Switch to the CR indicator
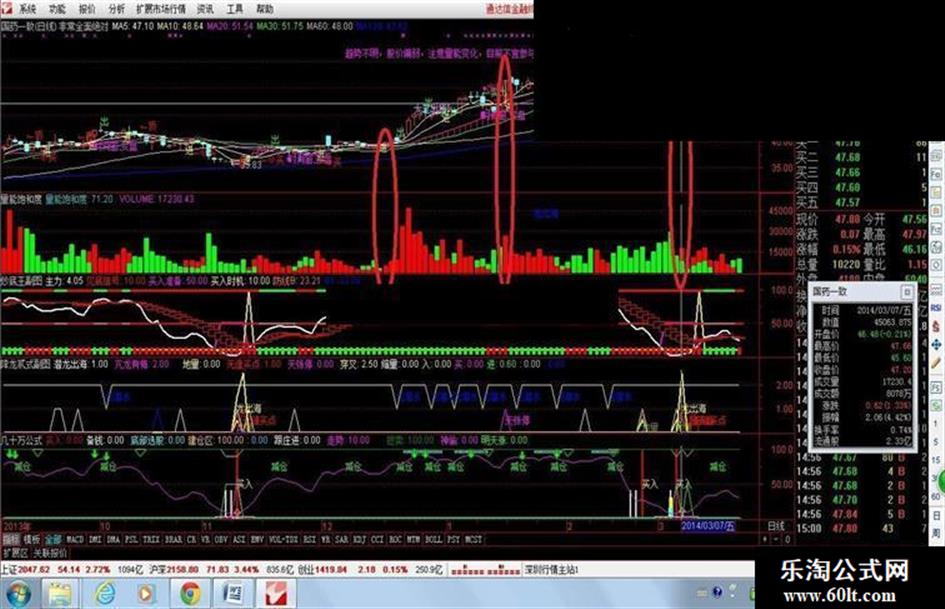Viewport: 945px width, 609px height. [x=192, y=540]
